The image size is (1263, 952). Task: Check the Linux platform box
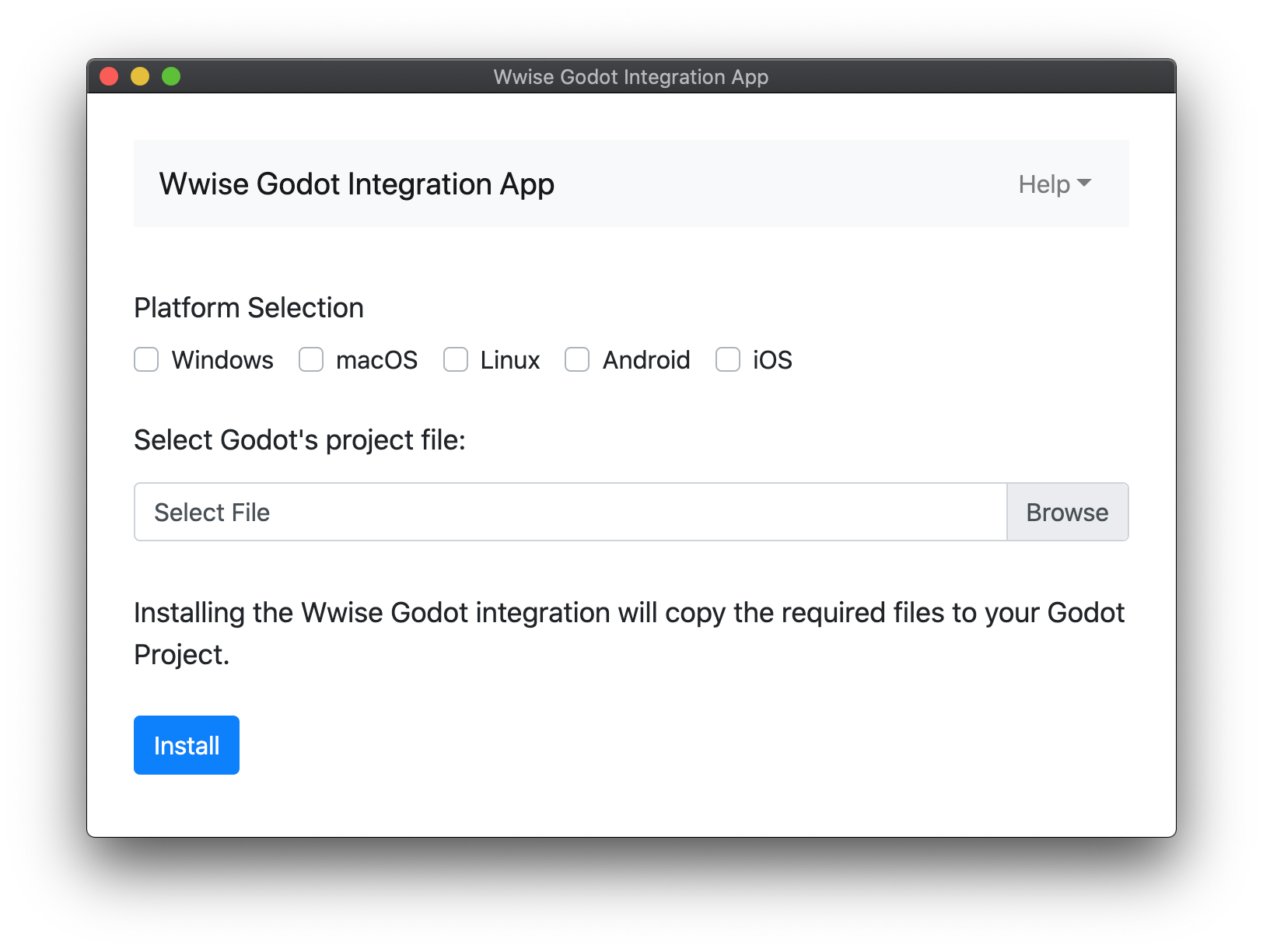pyautogui.click(x=456, y=359)
